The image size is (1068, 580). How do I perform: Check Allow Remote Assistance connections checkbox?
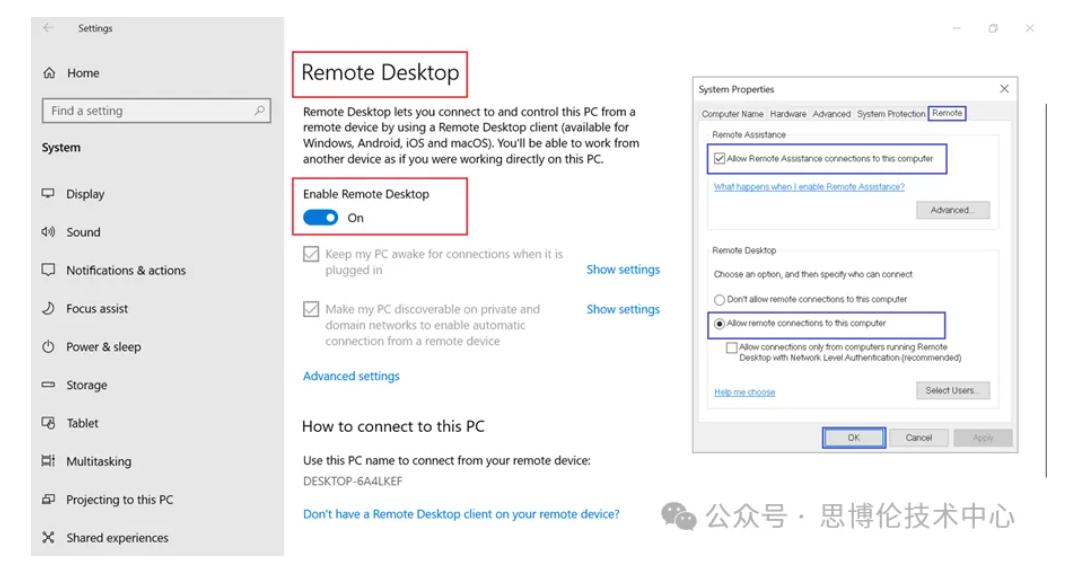click(x=720, y=159)
